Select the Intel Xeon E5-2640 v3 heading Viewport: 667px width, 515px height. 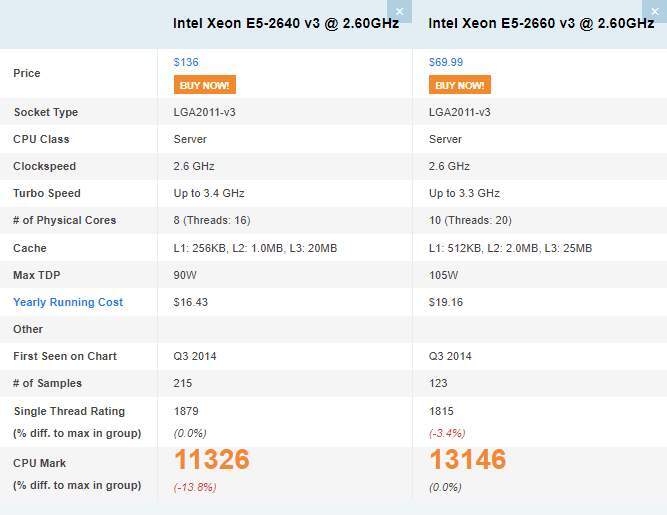(x=286, y=23)
